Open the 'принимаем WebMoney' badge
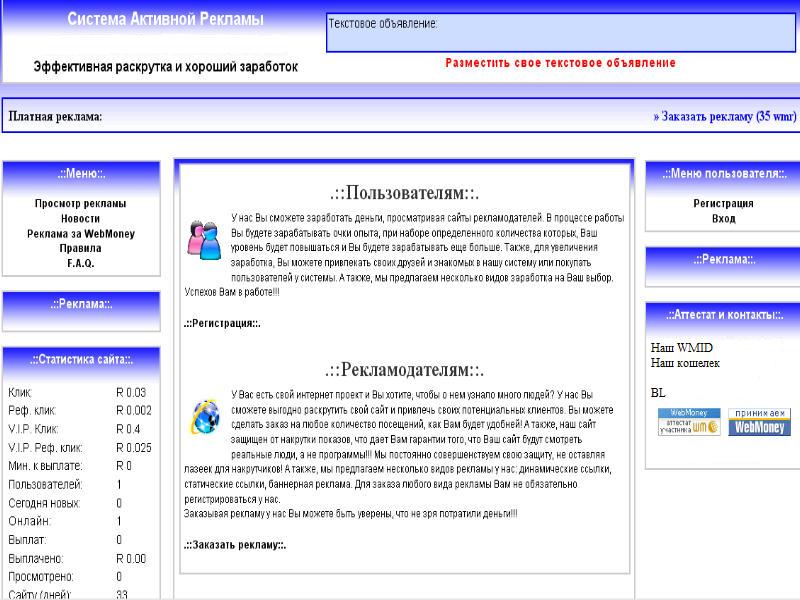Viewport: 800px width, 600px height. 759,421
